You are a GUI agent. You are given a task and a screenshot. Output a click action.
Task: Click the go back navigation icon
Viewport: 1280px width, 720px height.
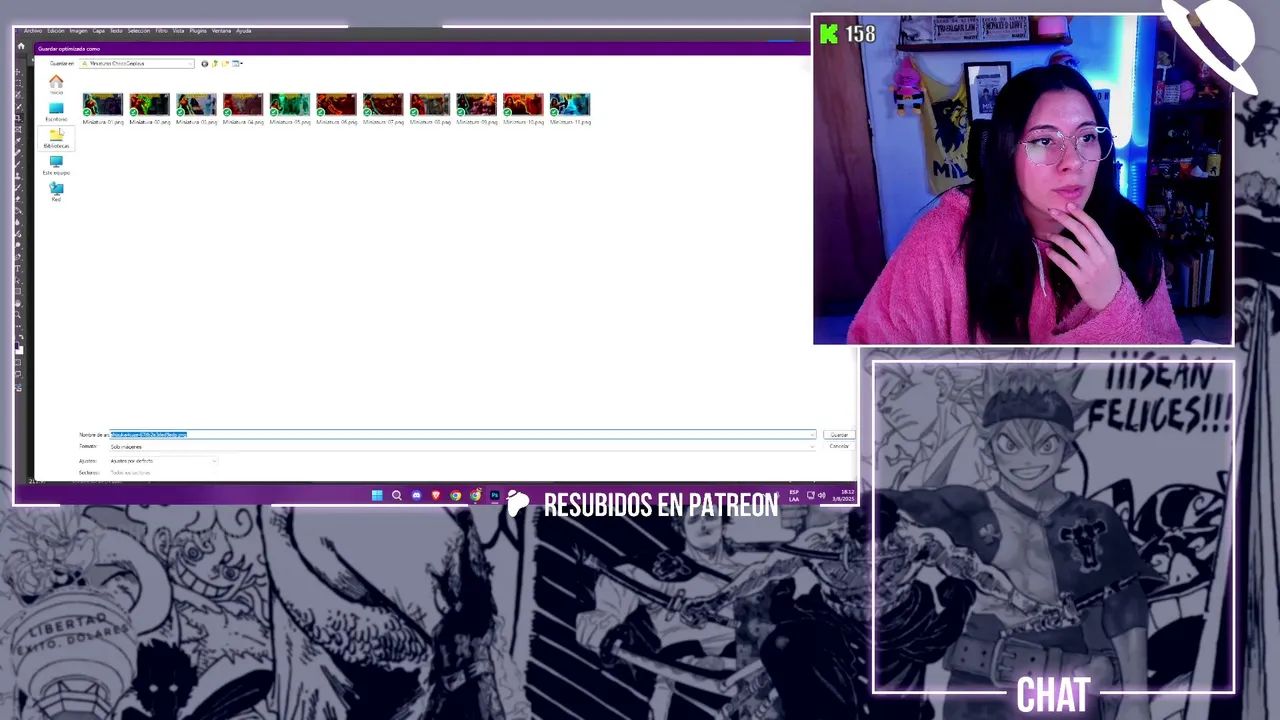tap(205, 63)
